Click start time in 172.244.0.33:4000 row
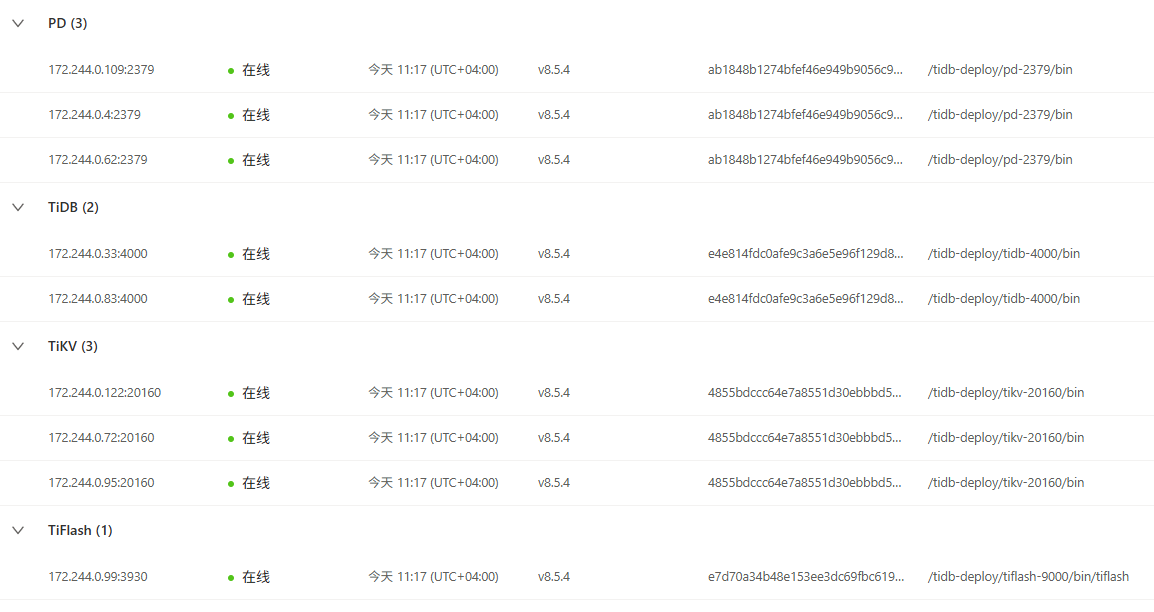Viewport: 1154px width, 612px height. [x=433, y=254]
